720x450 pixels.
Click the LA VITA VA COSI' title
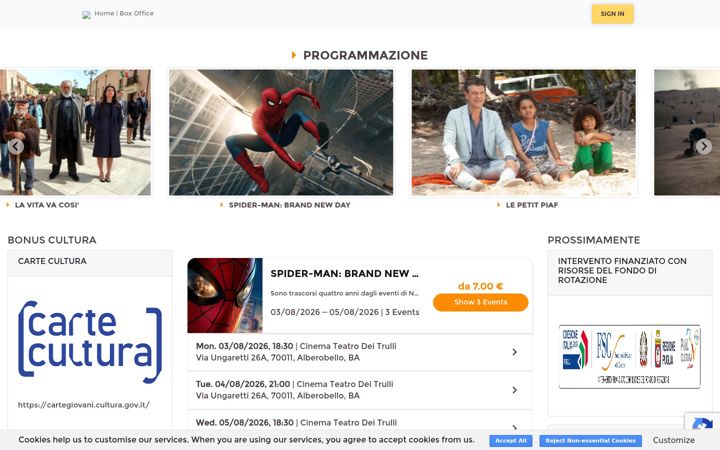click(47, 205)
